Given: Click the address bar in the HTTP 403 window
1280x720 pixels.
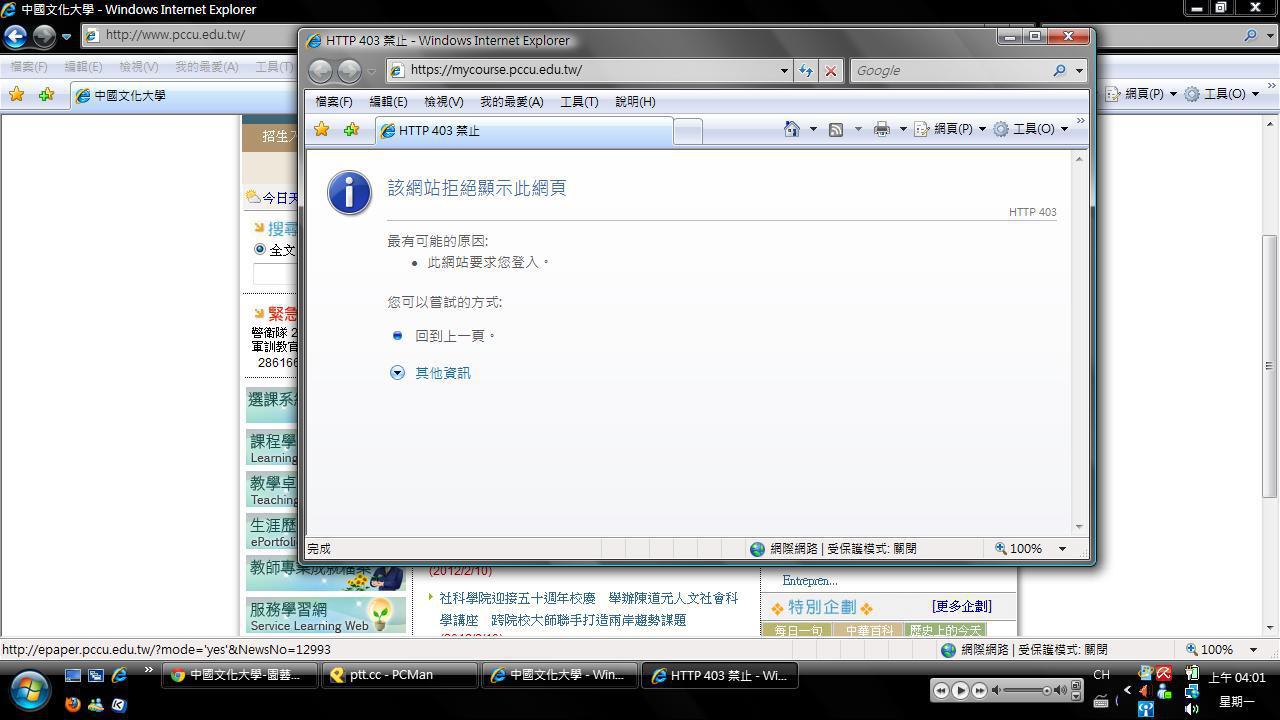Looking at the screenshot, I should coord(589,70).
